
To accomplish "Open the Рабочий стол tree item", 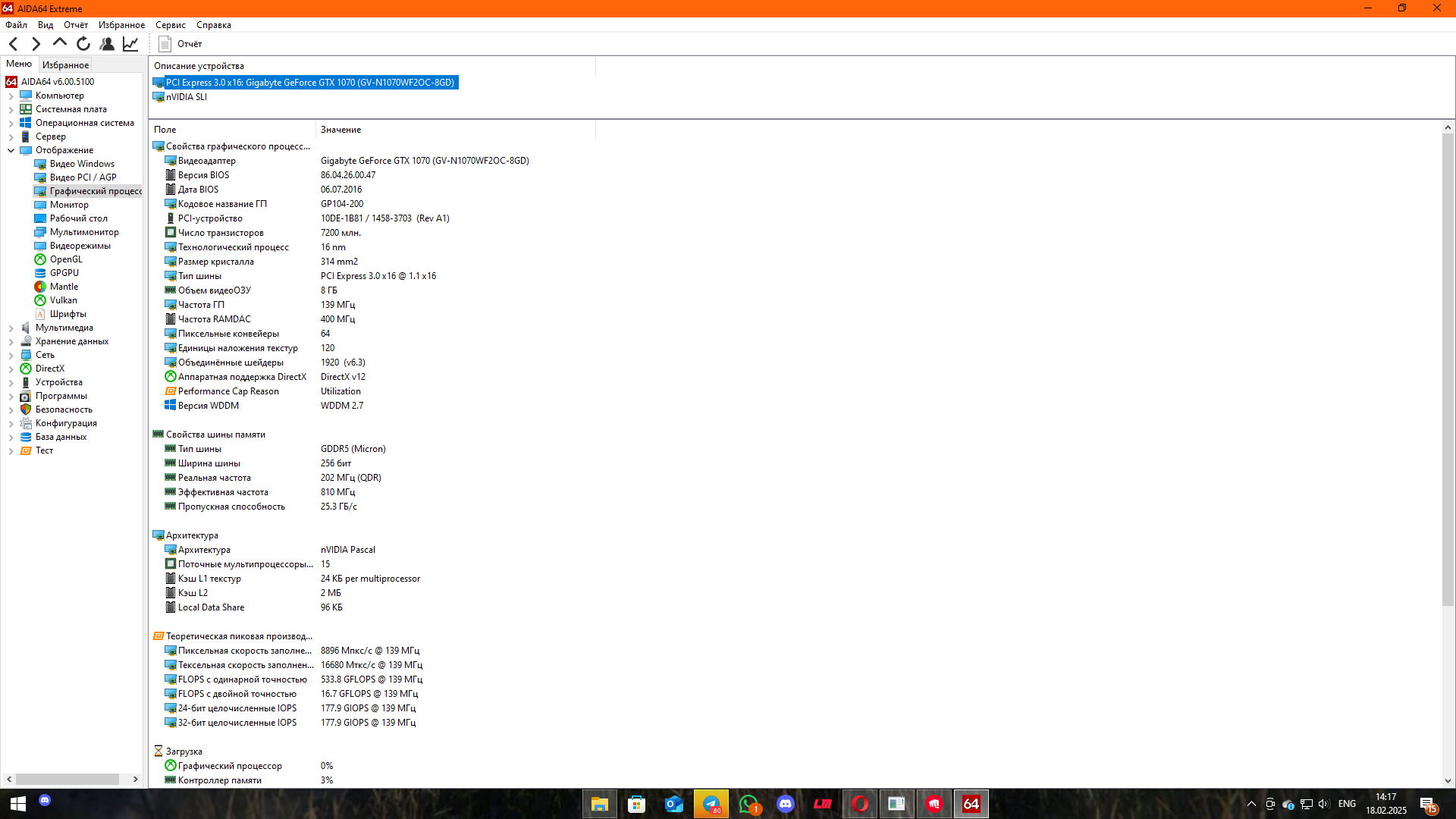I will click(78, 218).
